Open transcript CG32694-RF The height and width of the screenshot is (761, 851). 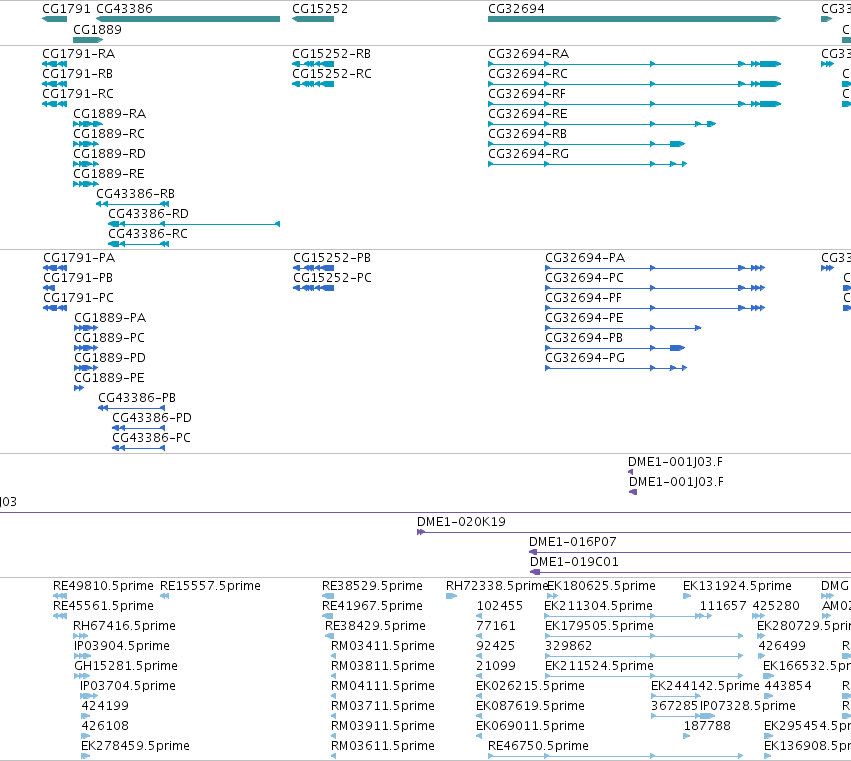pos(527,94)
